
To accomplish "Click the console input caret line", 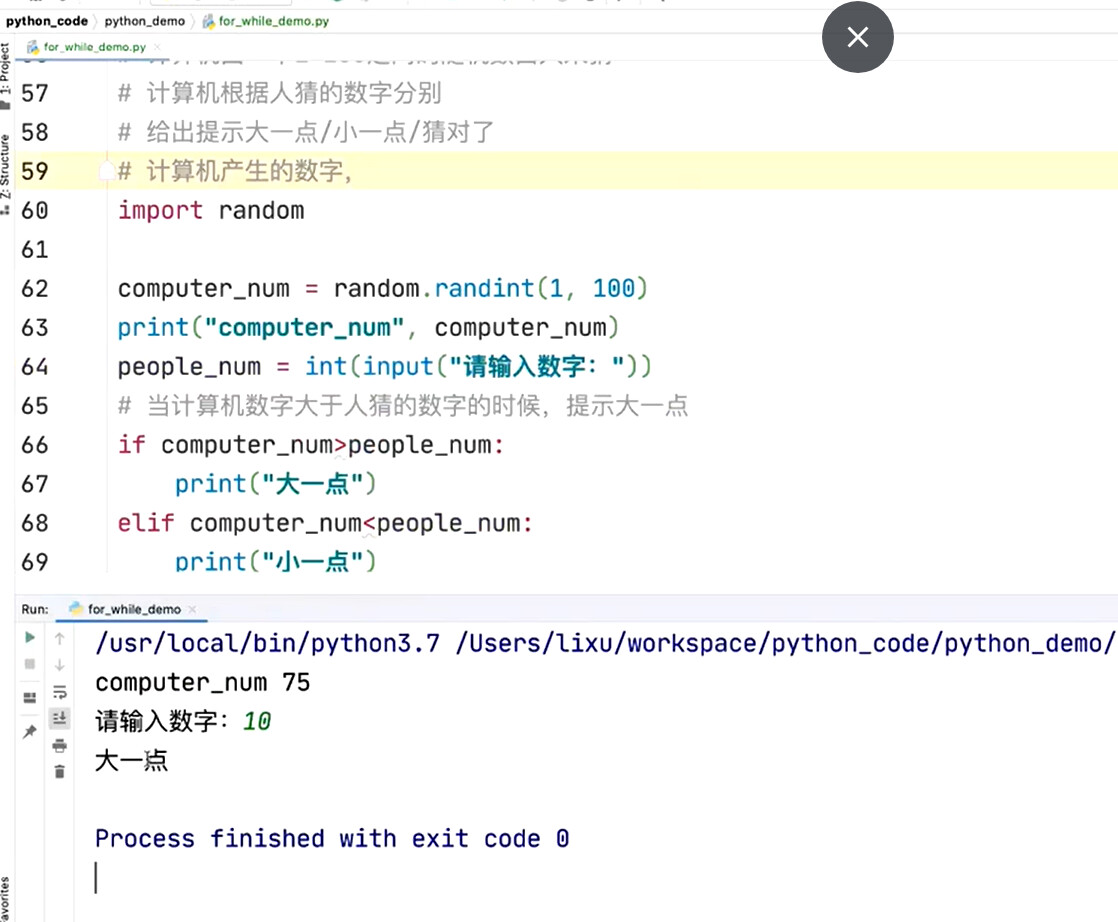I will coord(96,878).
